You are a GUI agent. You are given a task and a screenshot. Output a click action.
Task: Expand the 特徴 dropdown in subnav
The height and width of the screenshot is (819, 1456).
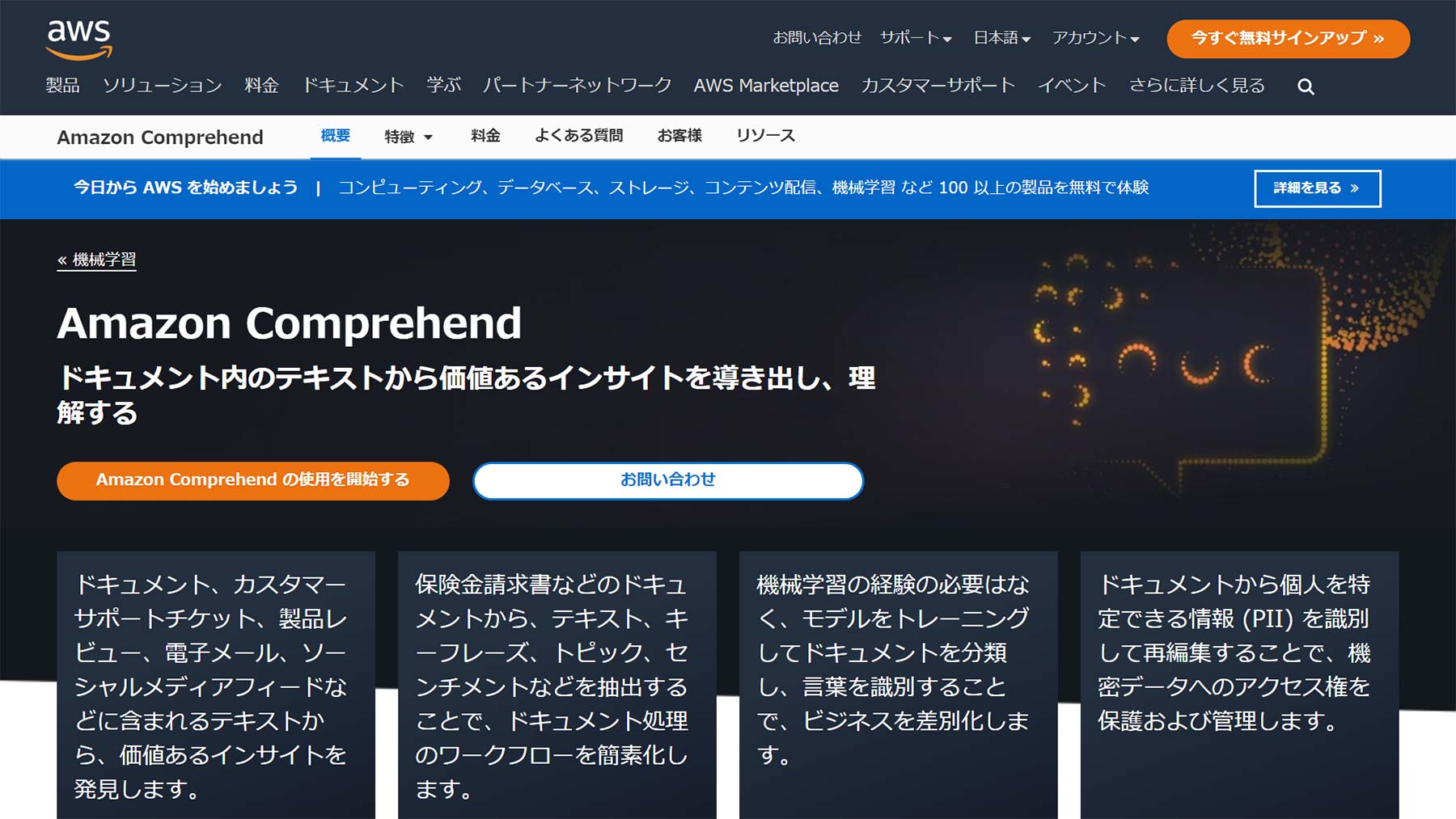408,137
